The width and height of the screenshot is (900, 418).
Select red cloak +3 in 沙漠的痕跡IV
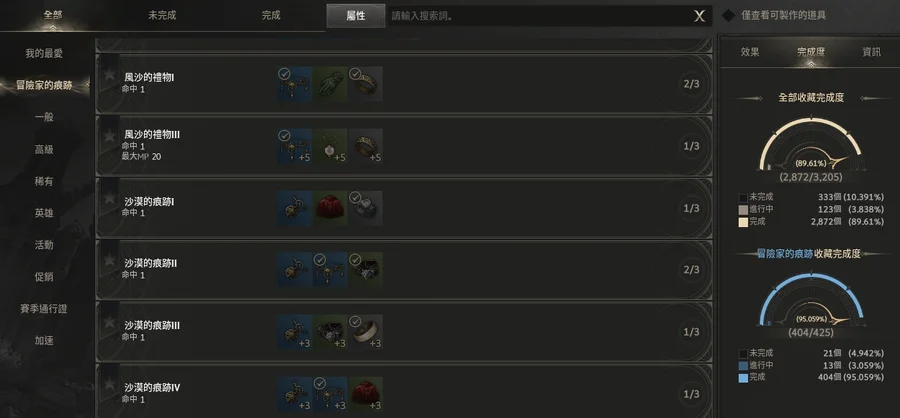pyautogui.click(x=365, y=394)
